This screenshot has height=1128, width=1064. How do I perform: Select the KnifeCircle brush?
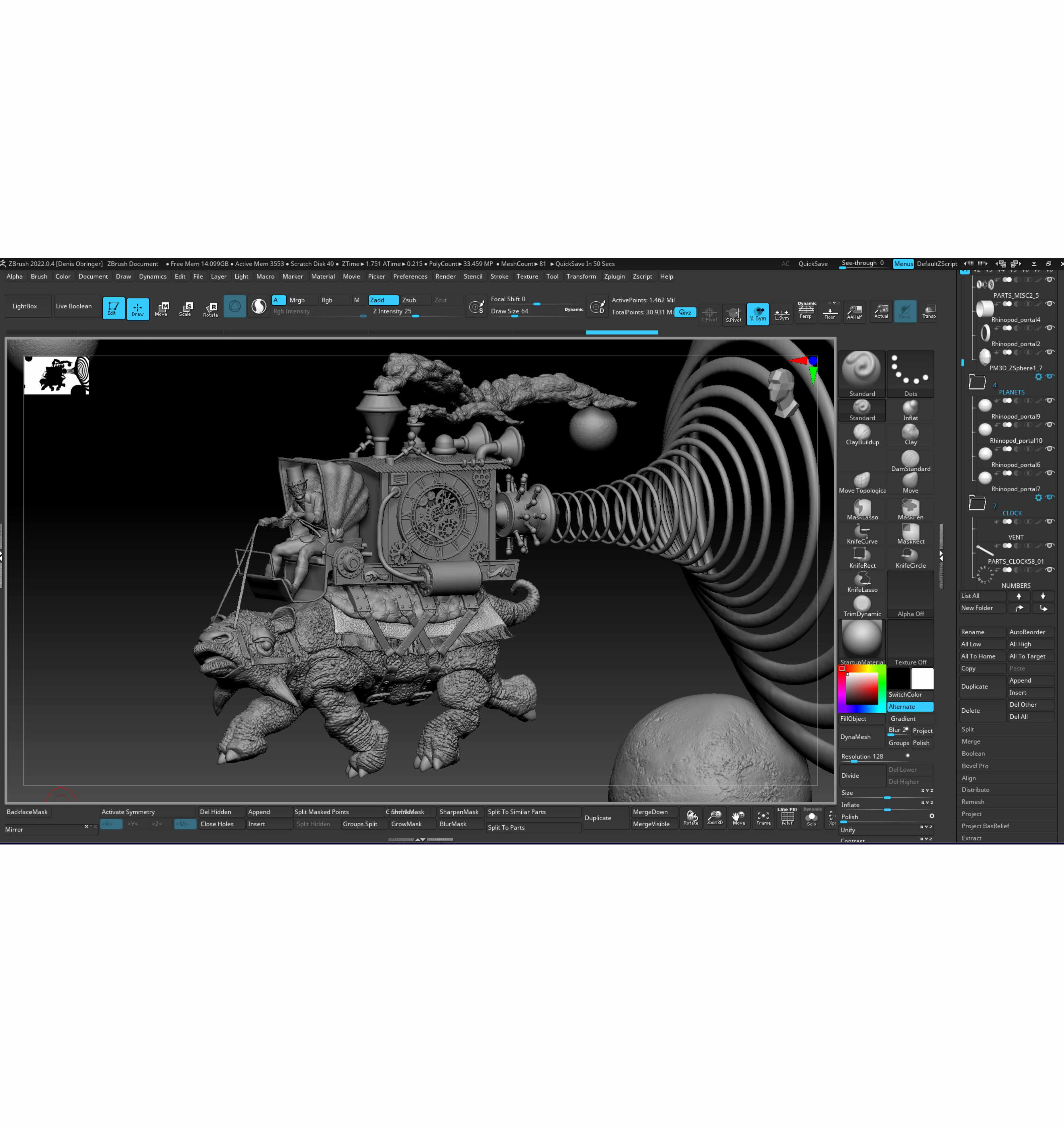910,558
